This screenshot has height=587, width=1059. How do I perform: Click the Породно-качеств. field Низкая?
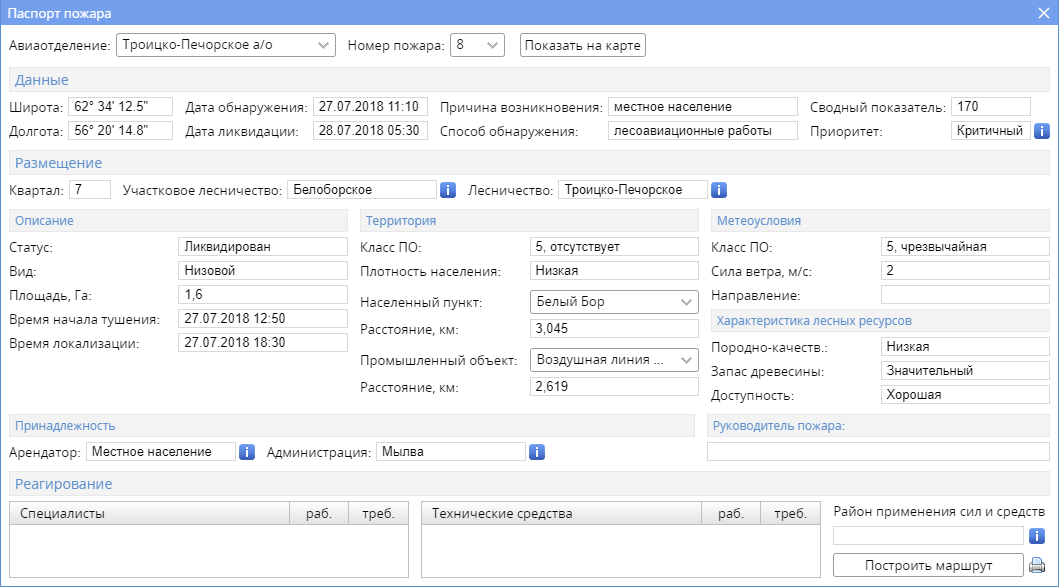point(965,347)
